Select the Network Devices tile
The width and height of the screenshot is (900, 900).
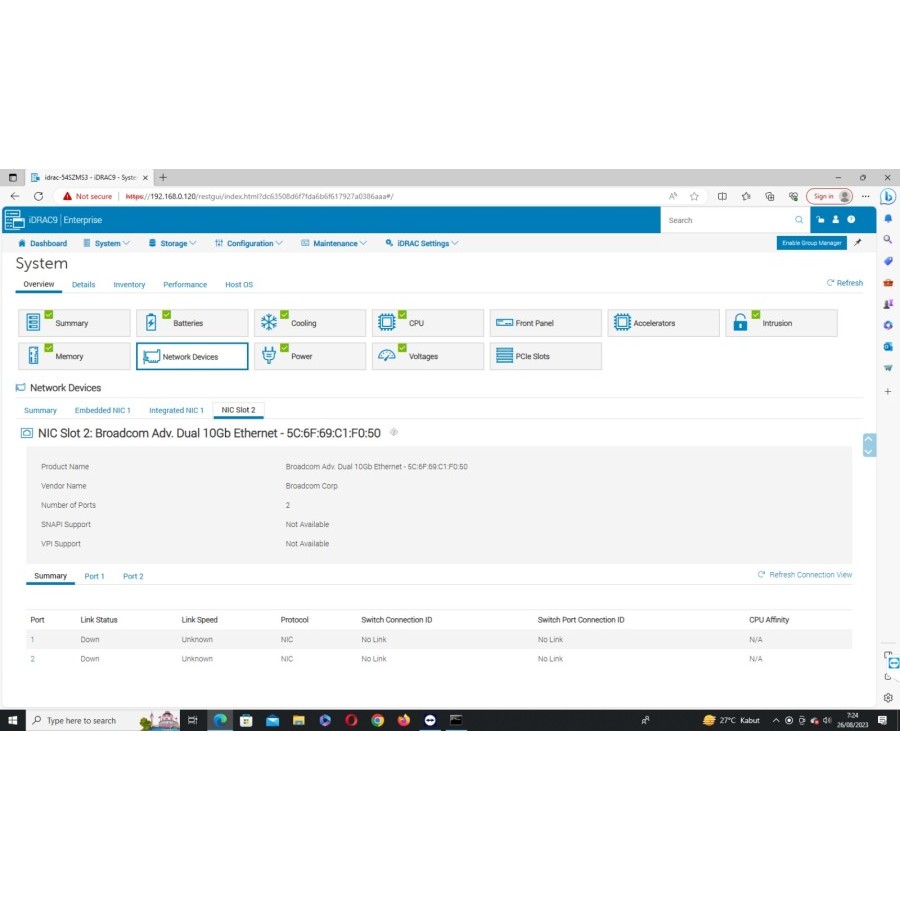(192, 356)
